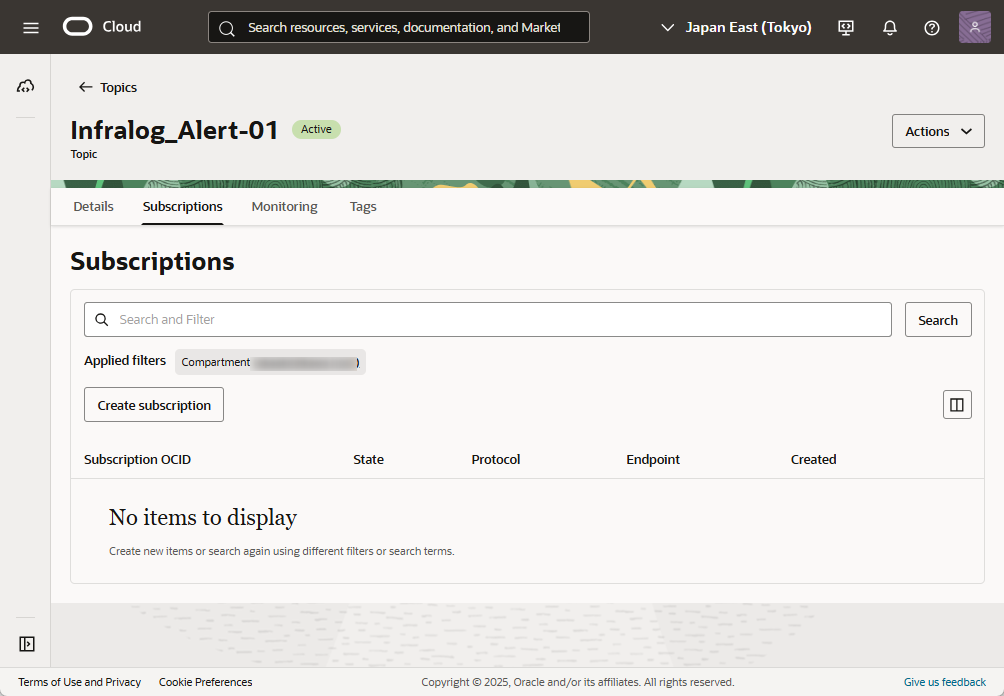Go back to Topics

pos(108,88)
